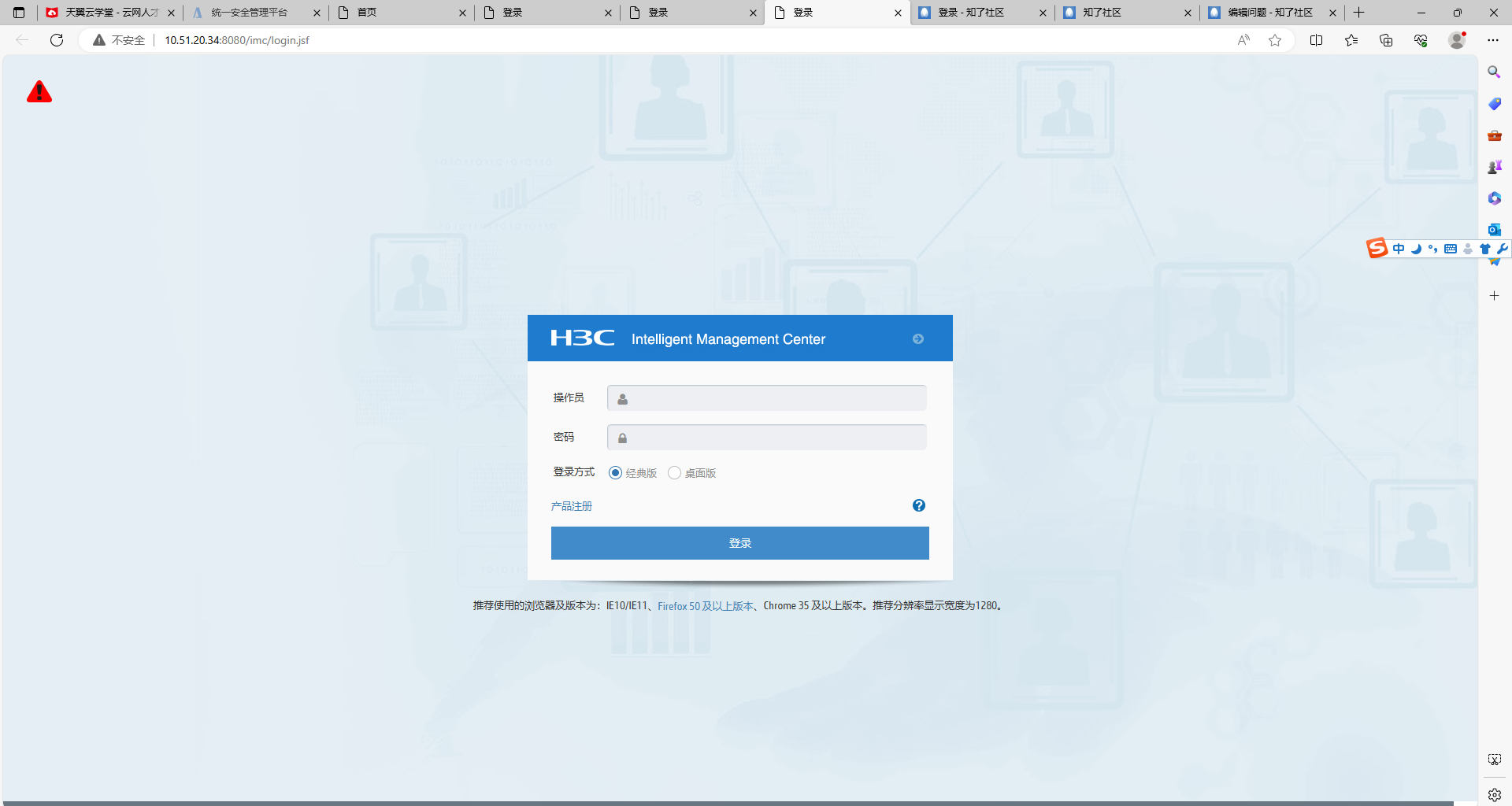Viewport: 1512px width, 806px height.
Task: Select the 经典版 login mode radio button
Action: coord(615,472)
